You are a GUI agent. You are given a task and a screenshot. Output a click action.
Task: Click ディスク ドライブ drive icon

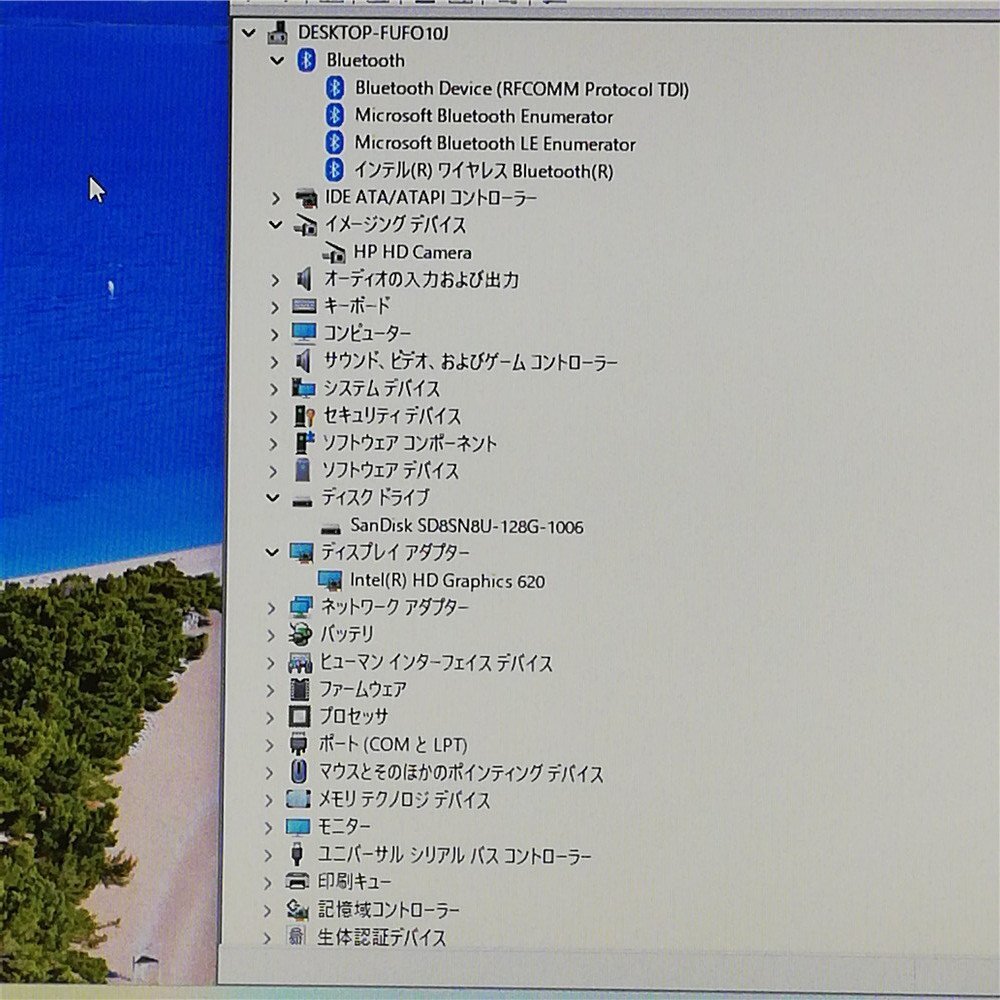click(x=302, y=501)
